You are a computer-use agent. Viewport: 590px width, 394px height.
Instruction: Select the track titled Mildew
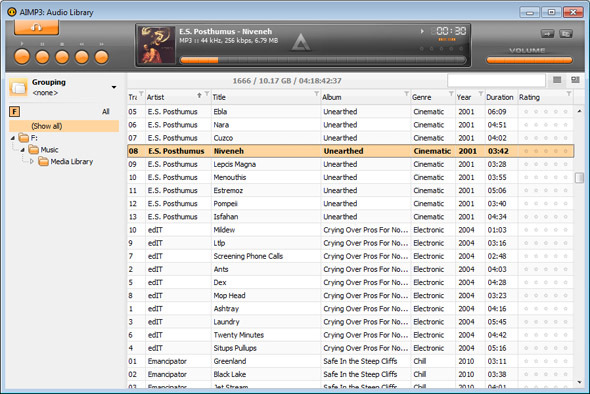pos(350,230)
